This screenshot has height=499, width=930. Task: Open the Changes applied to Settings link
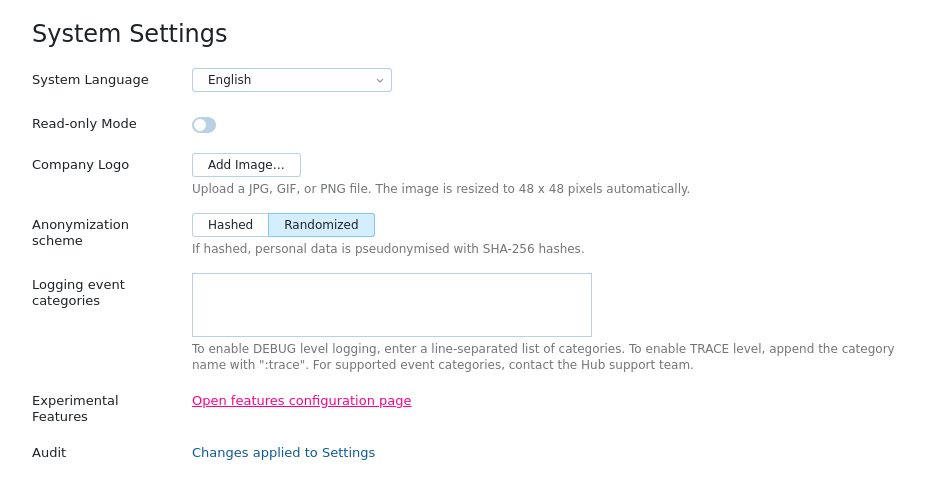pos(283,453)
